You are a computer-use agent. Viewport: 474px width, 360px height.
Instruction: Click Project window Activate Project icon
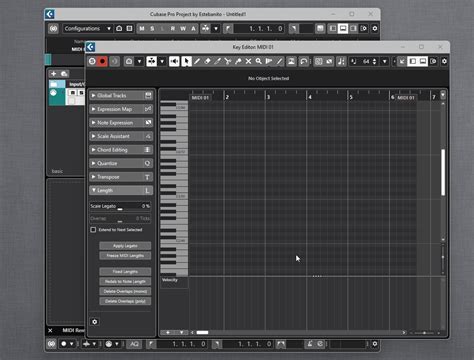pos(54,29)
